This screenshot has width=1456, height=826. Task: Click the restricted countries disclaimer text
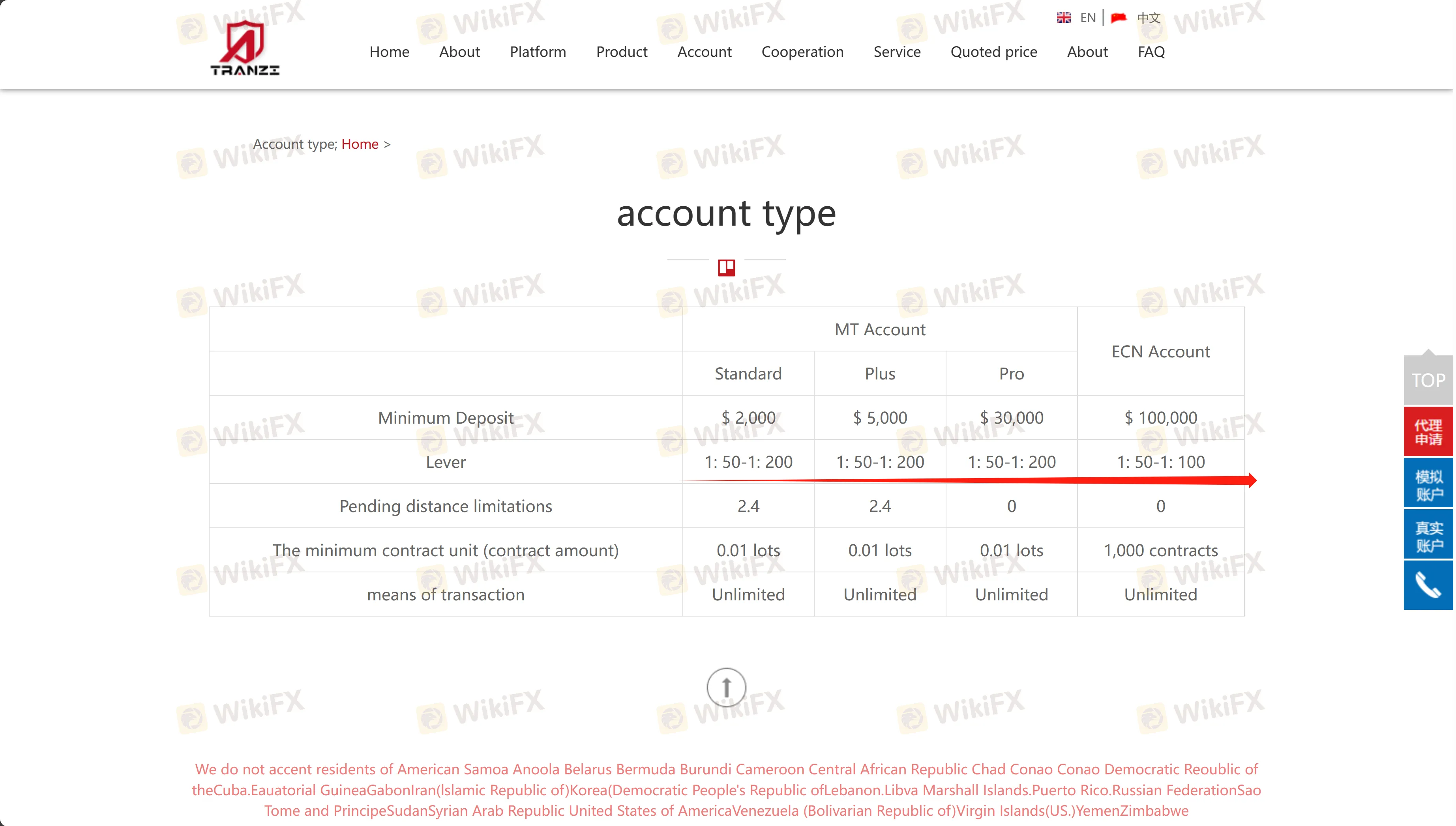click(x=726, y=790)
